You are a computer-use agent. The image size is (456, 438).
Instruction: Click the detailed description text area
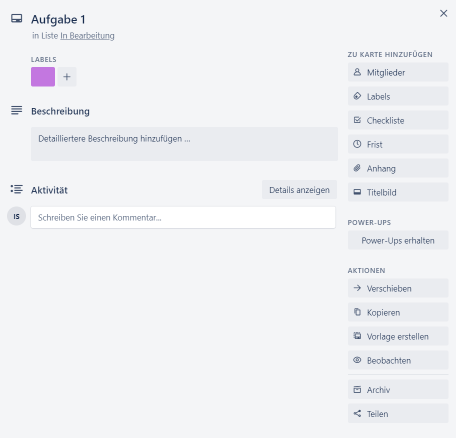(184, 144)
